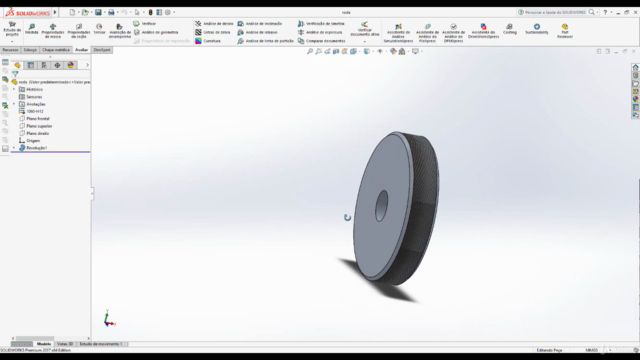Open Propriedades da seção tool
Image resolution: width=640 pixels, height=360 pixels.
click(x=79, y=31)
